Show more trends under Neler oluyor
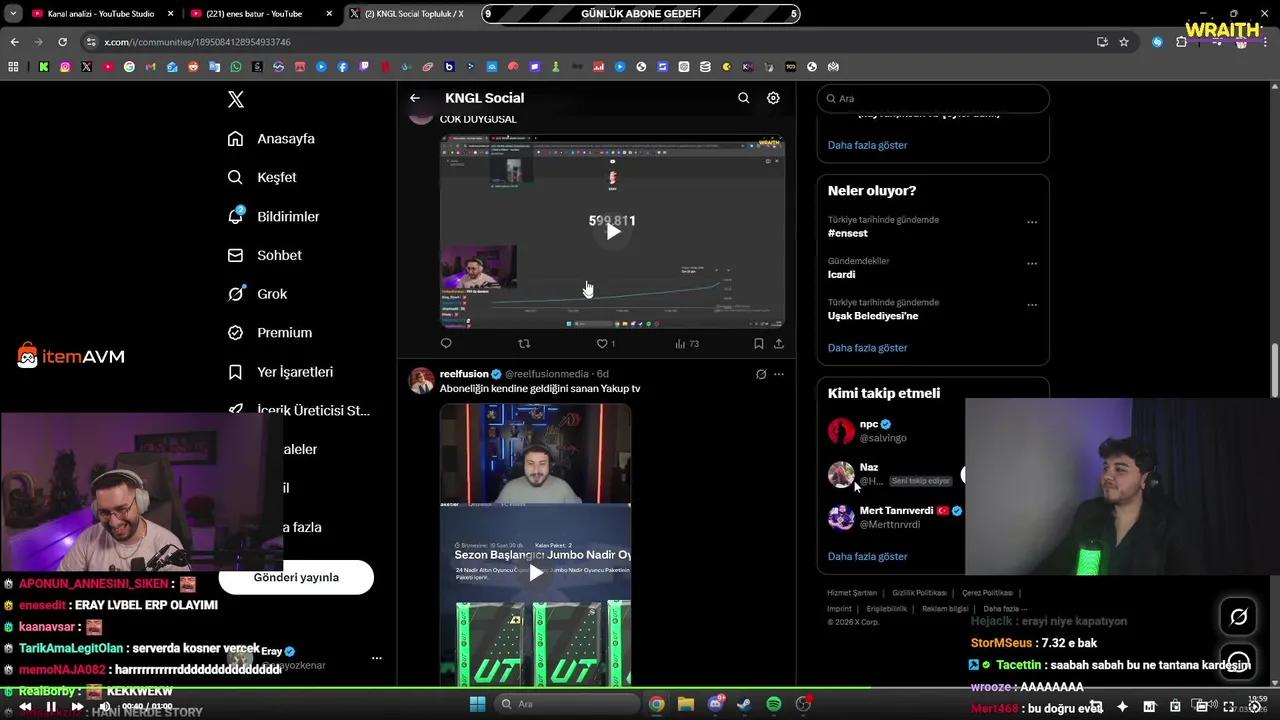The height and width of the screenshot is (720, 1280). pos(867,348)
